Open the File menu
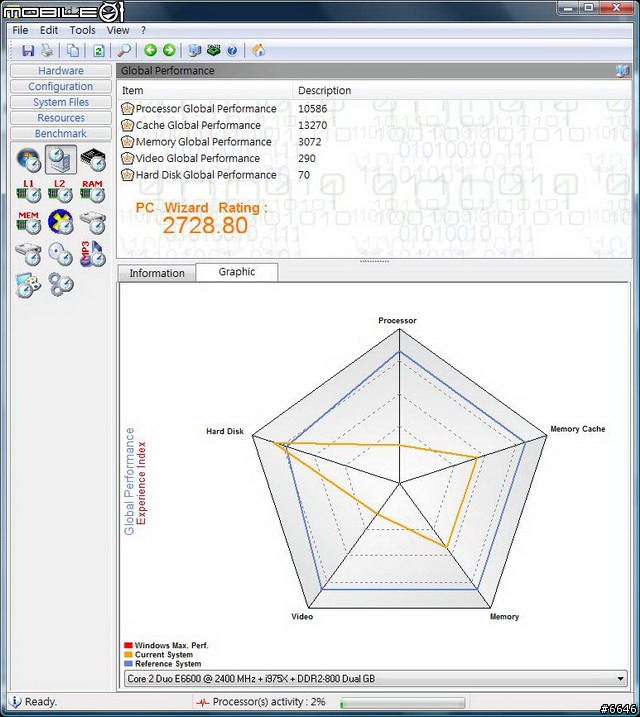Viewport: 640px width, 717px height. coord(20,30)
